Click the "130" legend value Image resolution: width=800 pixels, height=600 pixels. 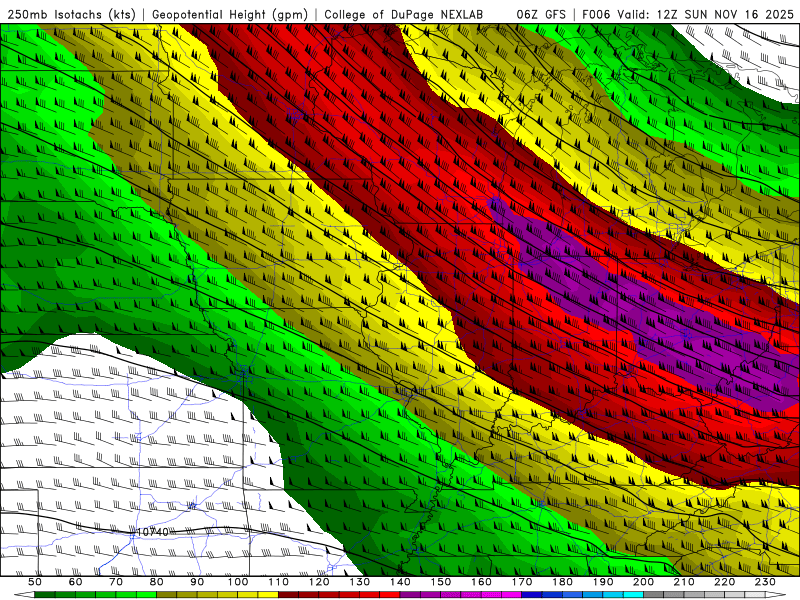pyautogui.click(x=360, y=582)
